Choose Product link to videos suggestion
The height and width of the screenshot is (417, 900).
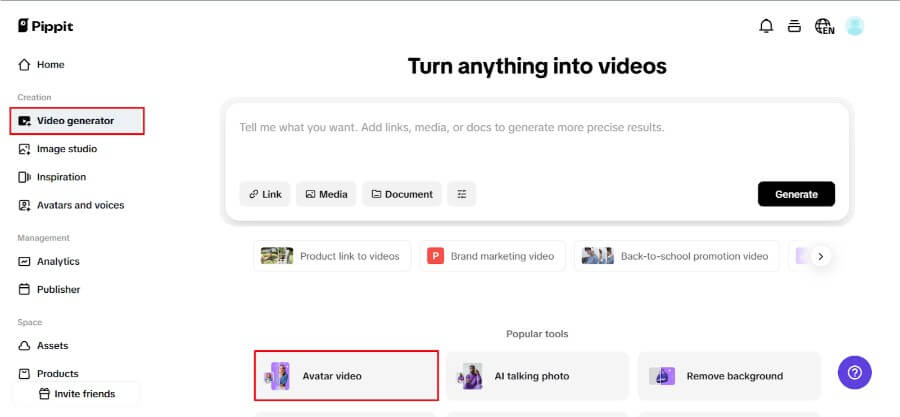tap(332, 256)
